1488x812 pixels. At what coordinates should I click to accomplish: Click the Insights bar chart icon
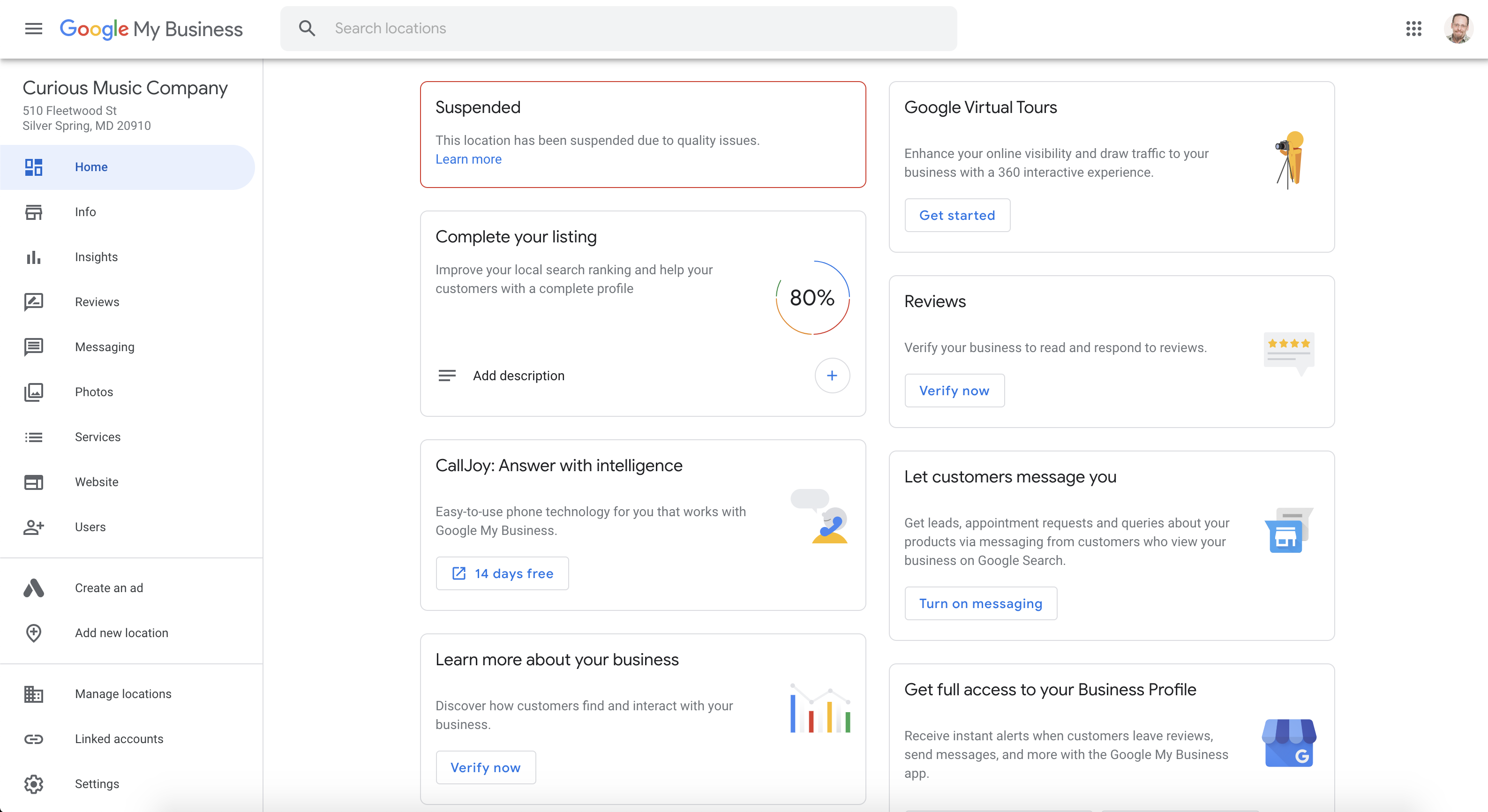click(x=33, y=257)
